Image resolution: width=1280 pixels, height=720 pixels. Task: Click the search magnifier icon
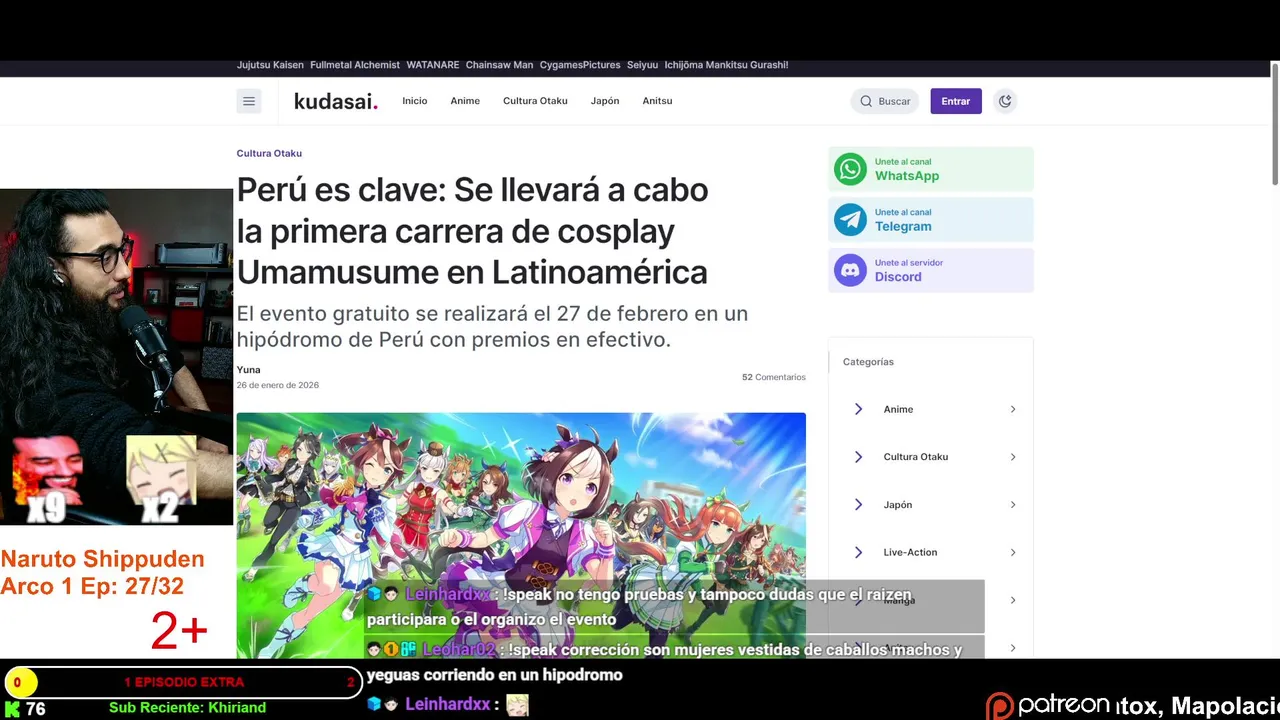tap(866, 101)
